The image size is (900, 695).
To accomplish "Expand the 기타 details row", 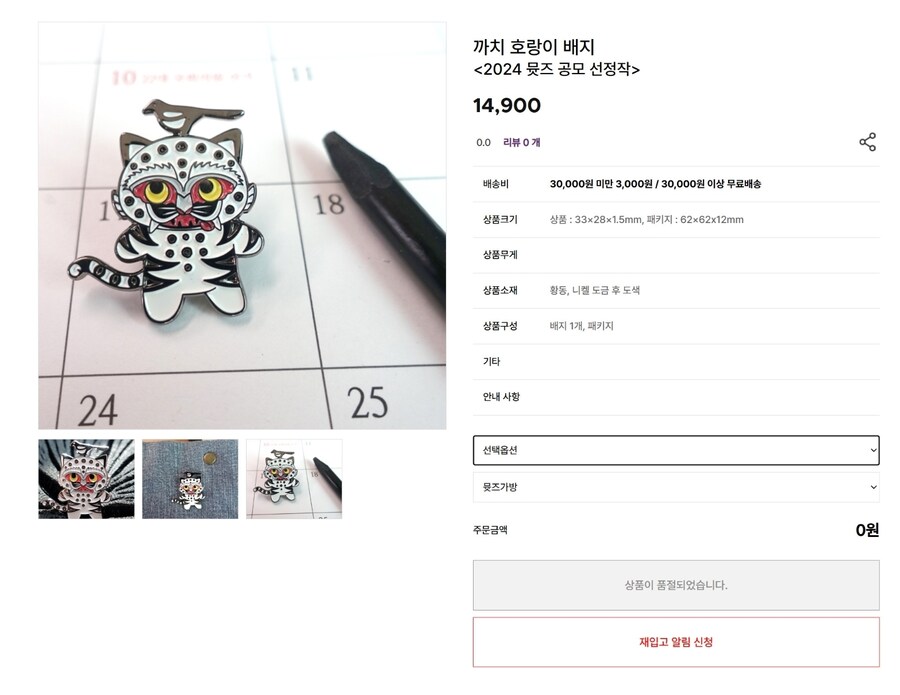I will pos(675,361).
